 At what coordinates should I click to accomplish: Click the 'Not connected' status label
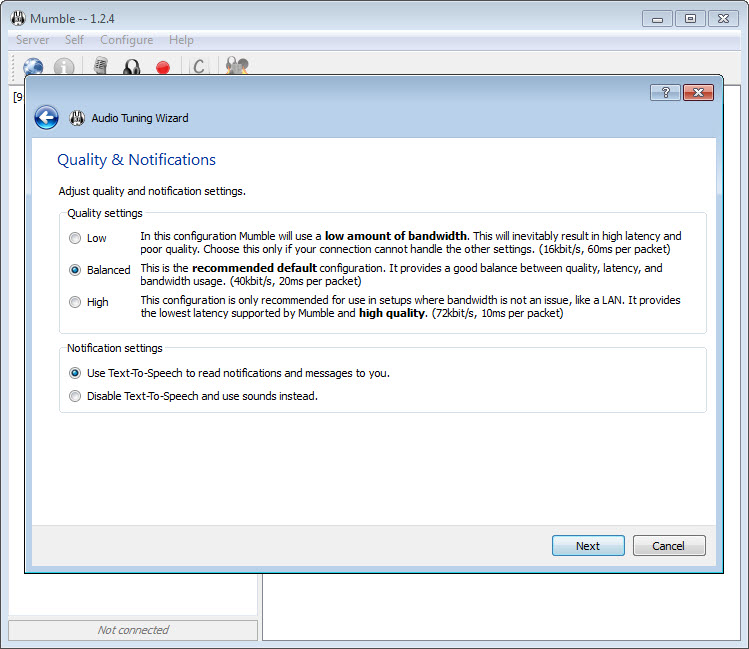[133, 630]
